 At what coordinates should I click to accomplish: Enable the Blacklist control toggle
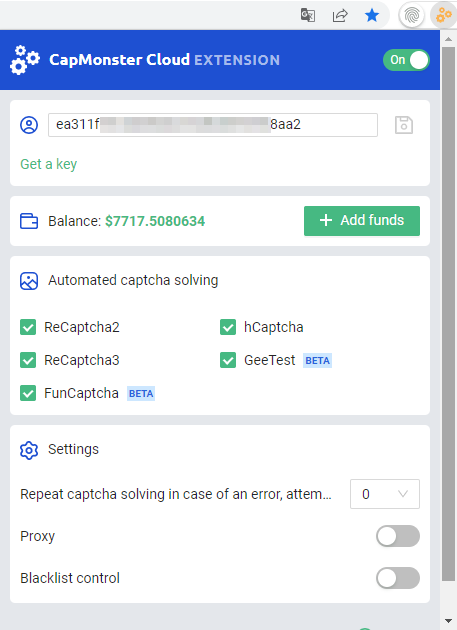point(398,578)
